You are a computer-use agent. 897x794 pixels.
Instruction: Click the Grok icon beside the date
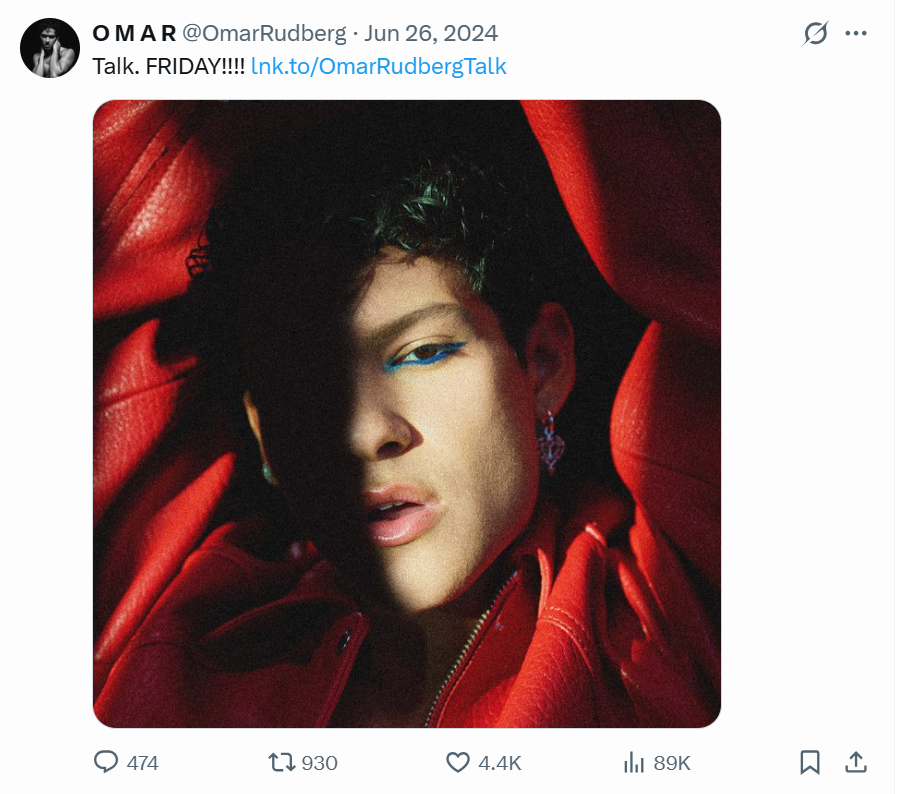click(x=816, y=33)
